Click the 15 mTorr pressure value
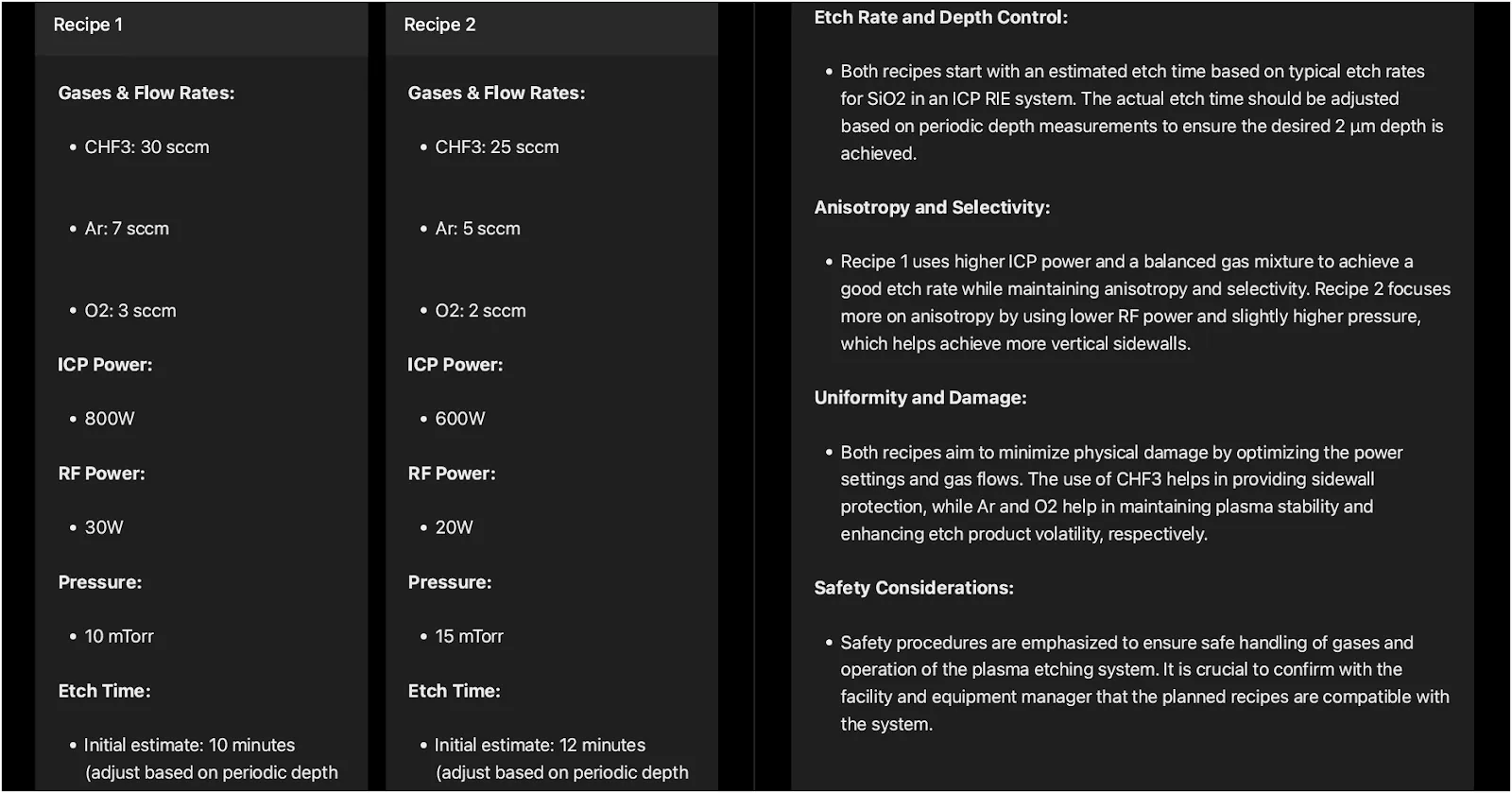 point(469,636)
